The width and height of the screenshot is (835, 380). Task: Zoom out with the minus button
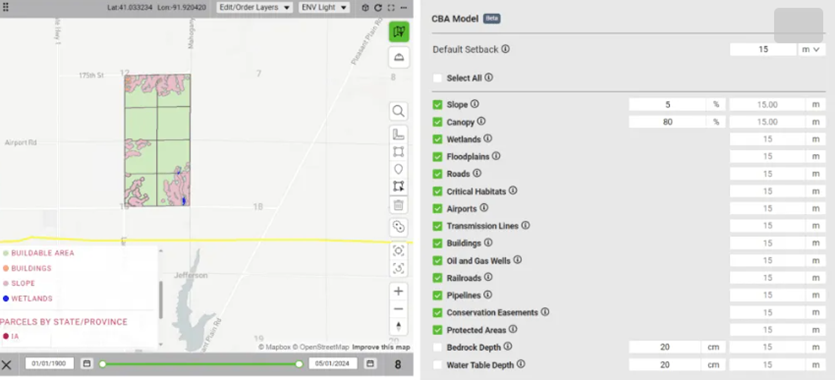(x=398, y=309)
